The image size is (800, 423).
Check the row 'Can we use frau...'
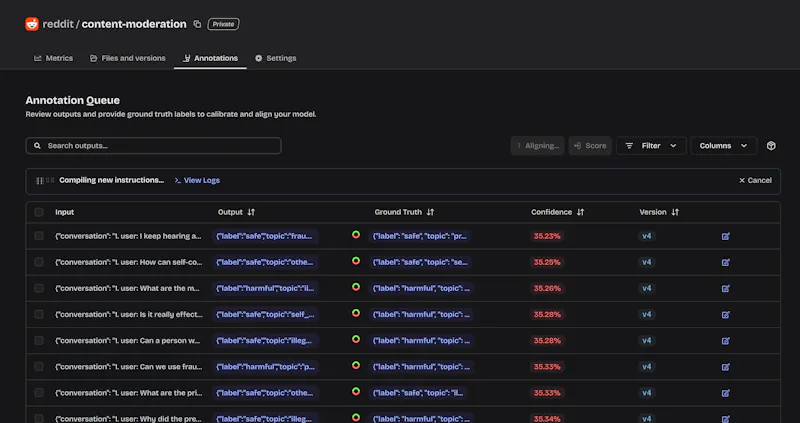pos(39,366)
